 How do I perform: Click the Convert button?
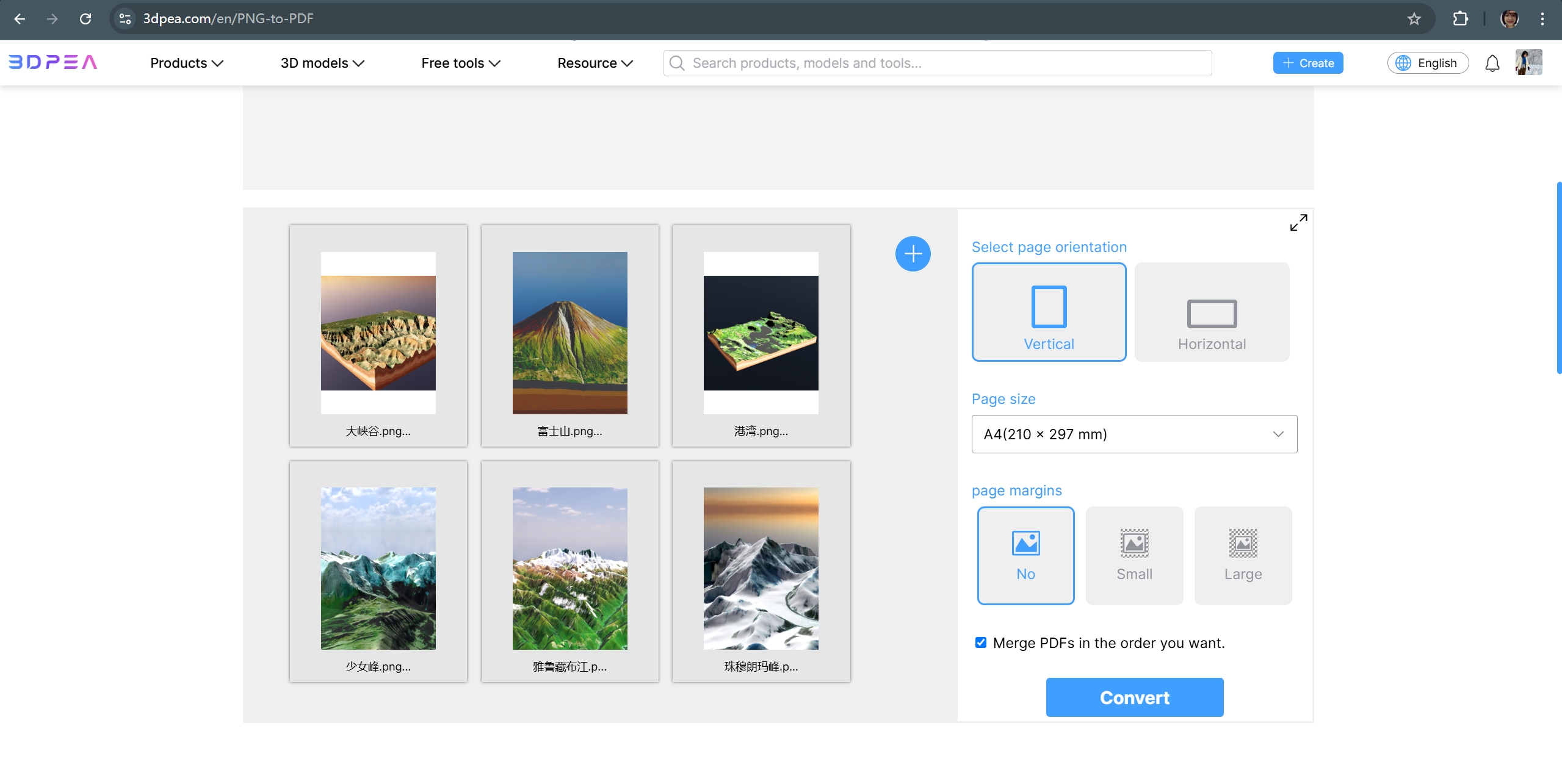coord(1134,697)
